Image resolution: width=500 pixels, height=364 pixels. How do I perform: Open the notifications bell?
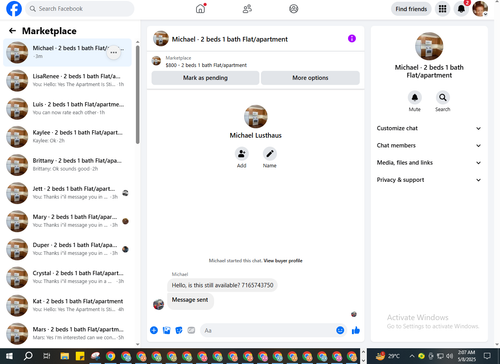(461, 9)
